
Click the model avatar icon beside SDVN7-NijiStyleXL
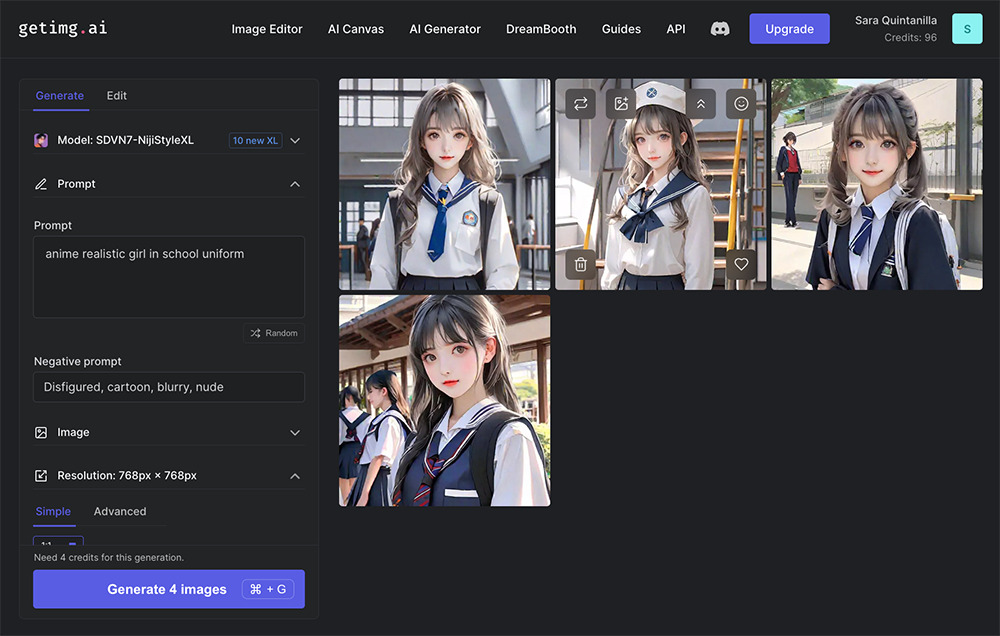[41, 140]
